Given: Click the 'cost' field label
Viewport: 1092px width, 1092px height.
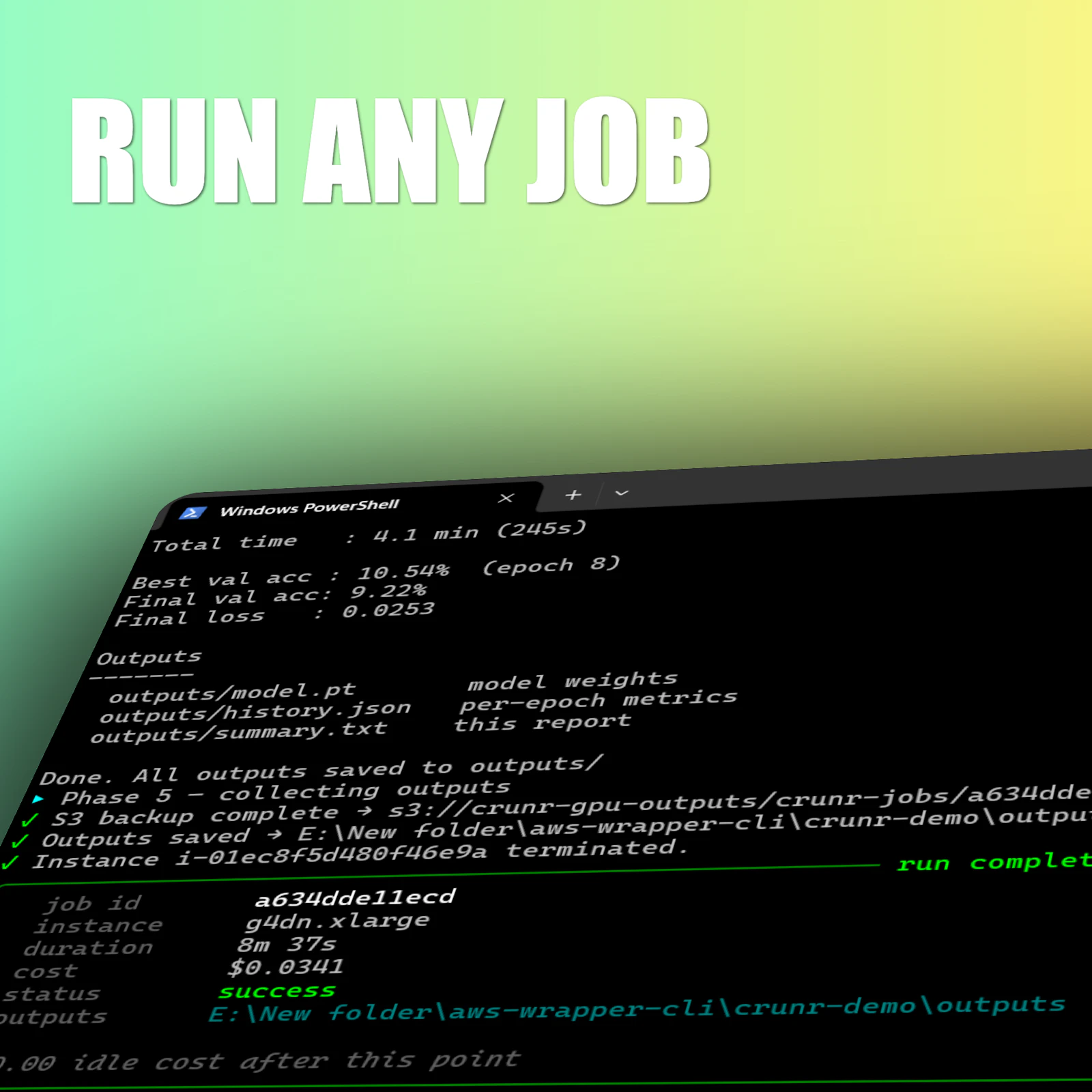Looking at the screenshot, I should (46, 971).
